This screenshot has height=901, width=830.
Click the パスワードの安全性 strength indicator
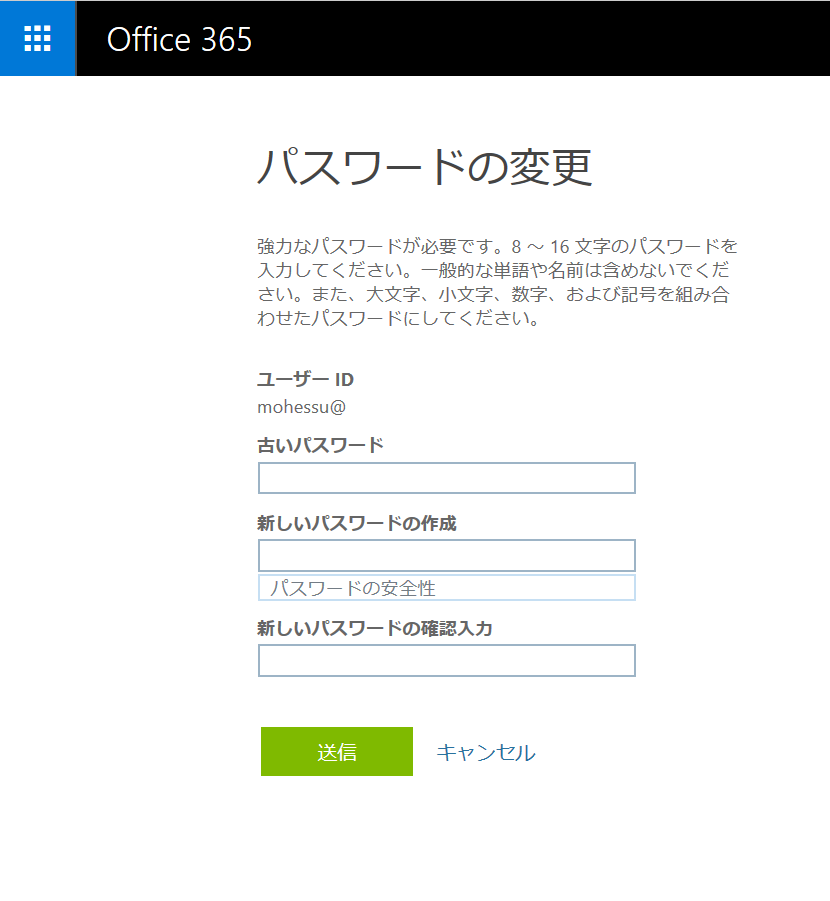coord(447,588)
